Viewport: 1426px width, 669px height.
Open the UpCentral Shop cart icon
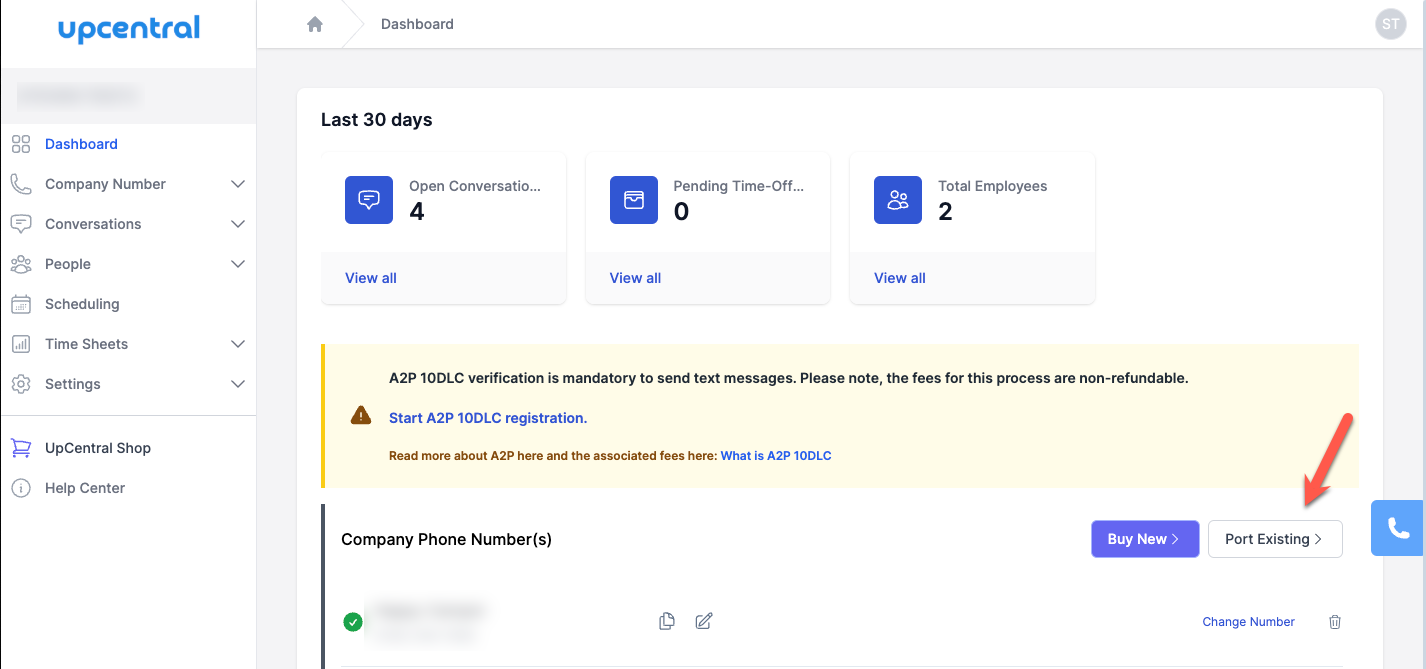20,447
